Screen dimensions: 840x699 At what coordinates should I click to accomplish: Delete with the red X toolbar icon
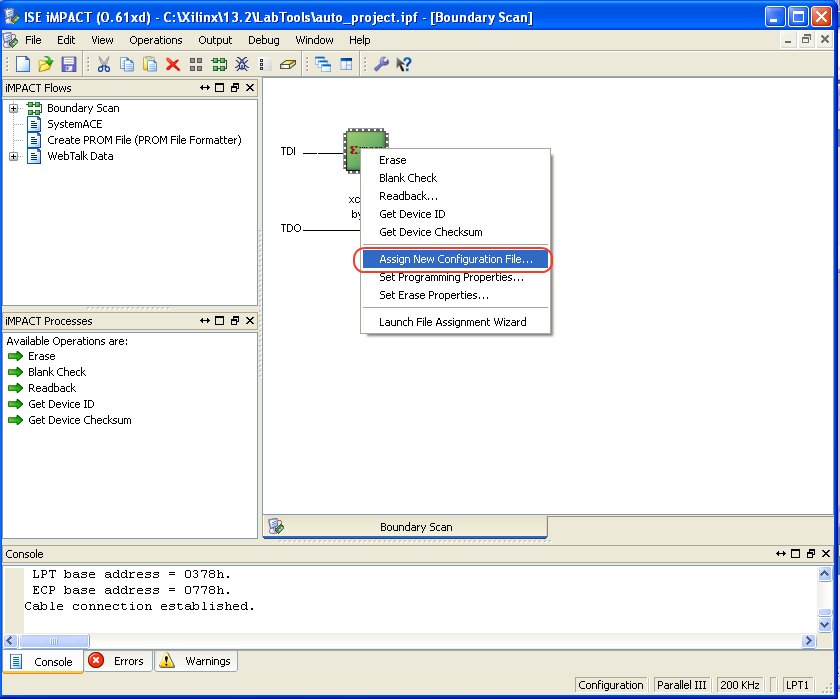[172, 65]
